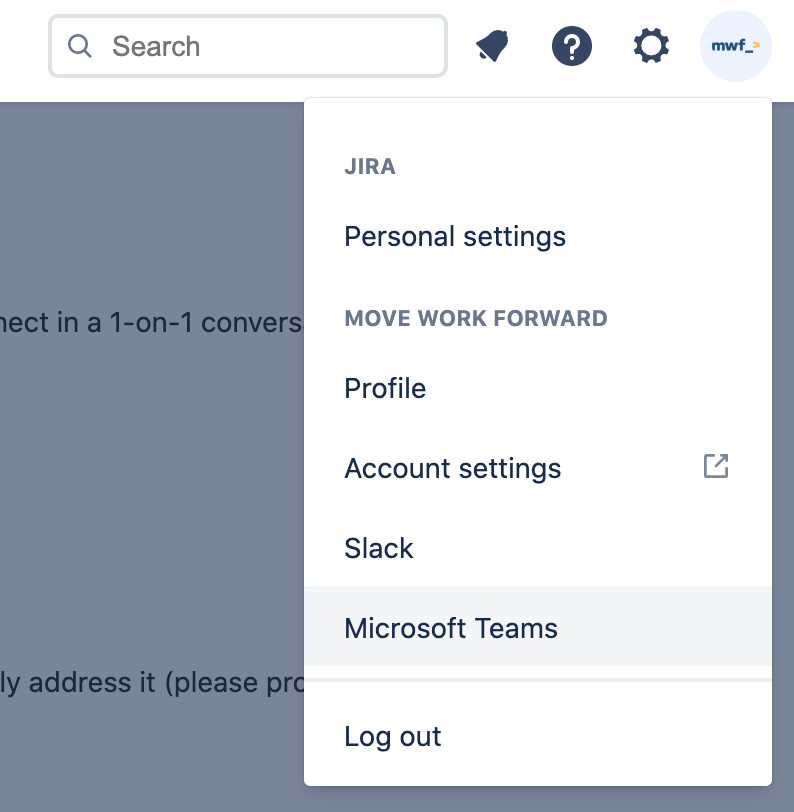Screen dimensions: 794x812
Task: Click the mwf_ profile avatar
Action: click(735, 46)
